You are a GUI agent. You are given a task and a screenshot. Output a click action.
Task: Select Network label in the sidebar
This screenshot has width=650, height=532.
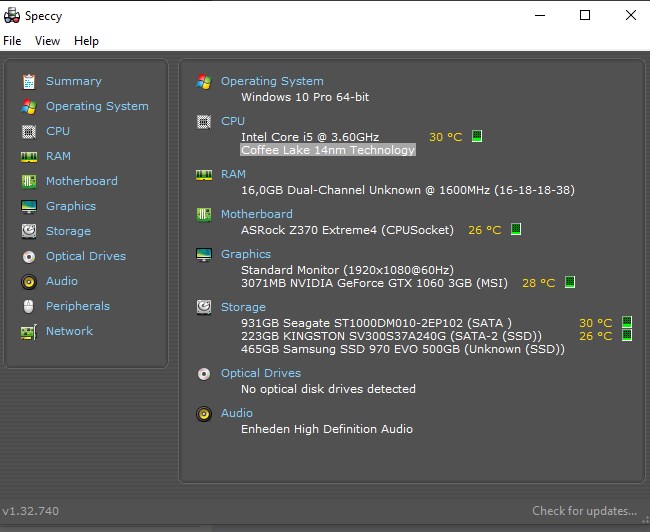69,331
